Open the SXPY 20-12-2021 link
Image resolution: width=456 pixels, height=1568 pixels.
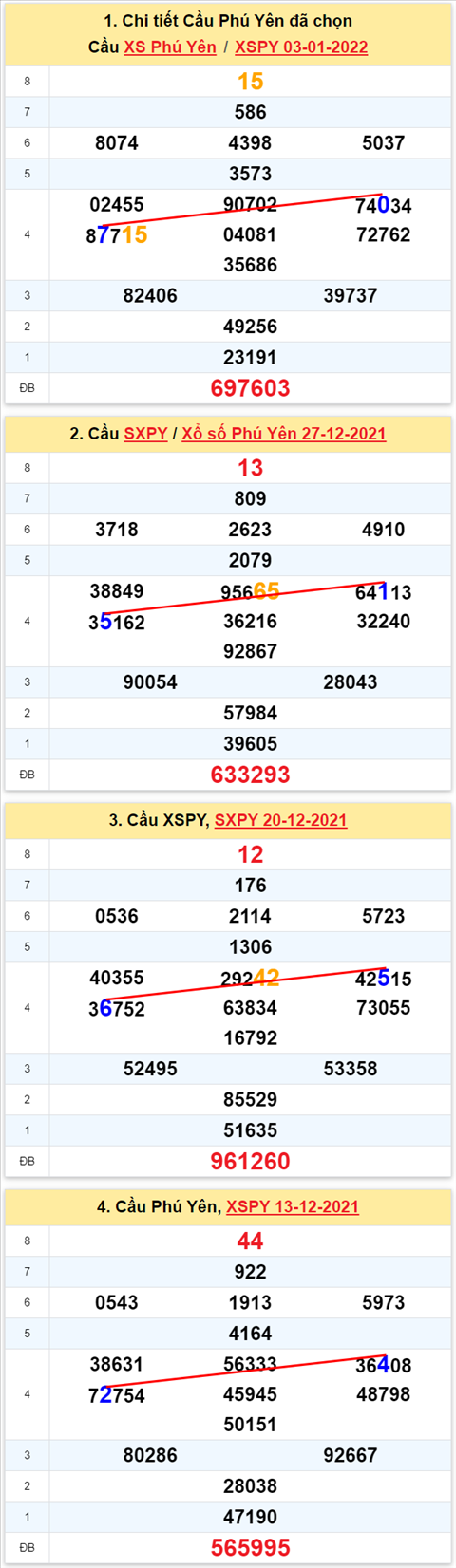click(x=280, y=820)
